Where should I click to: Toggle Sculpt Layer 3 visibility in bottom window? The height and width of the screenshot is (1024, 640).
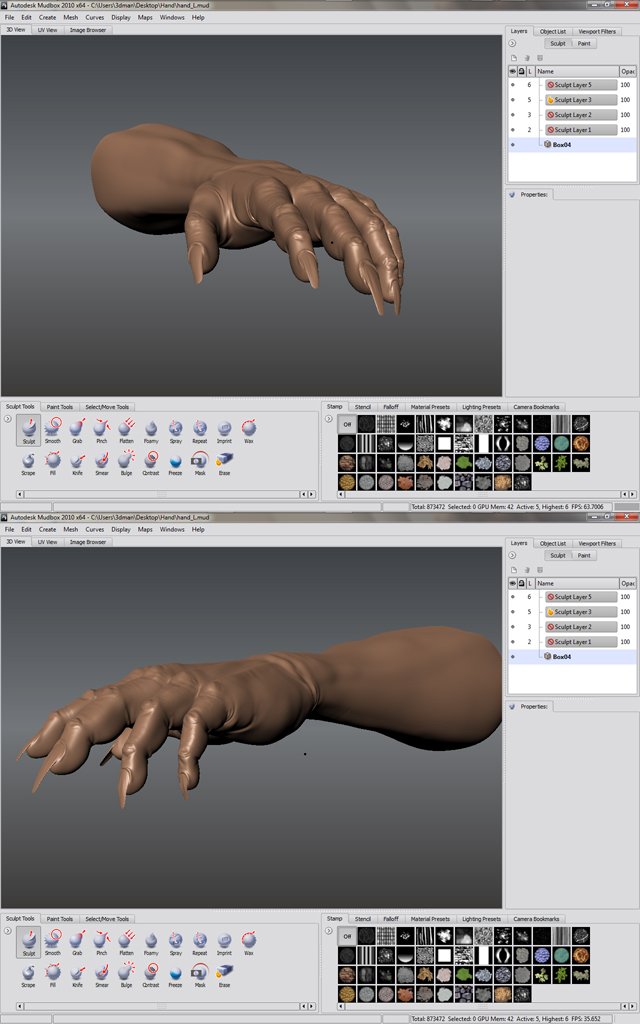tap(513, 612)
